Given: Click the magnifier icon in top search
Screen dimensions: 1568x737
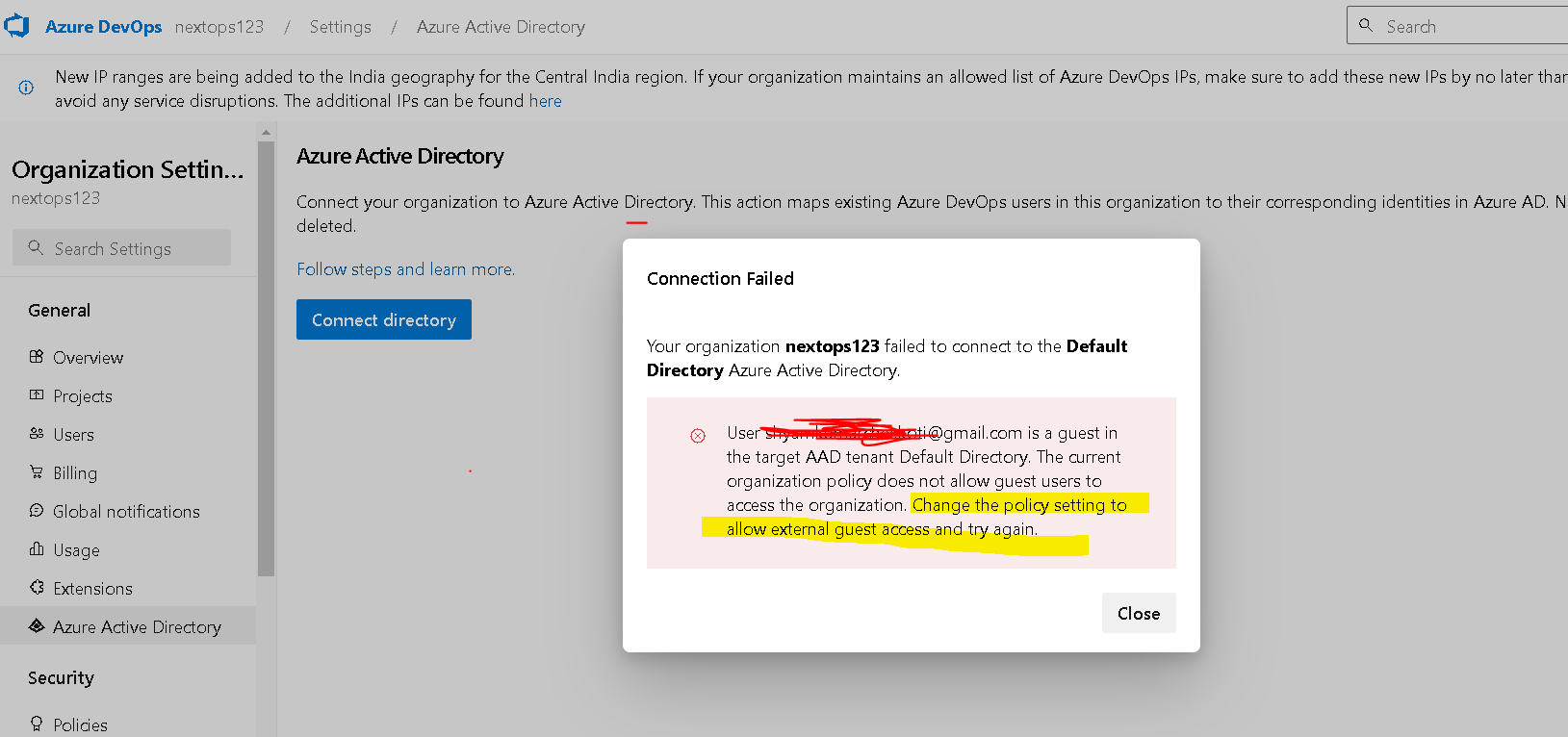Looking at the screenshot, I should 1366,26.
